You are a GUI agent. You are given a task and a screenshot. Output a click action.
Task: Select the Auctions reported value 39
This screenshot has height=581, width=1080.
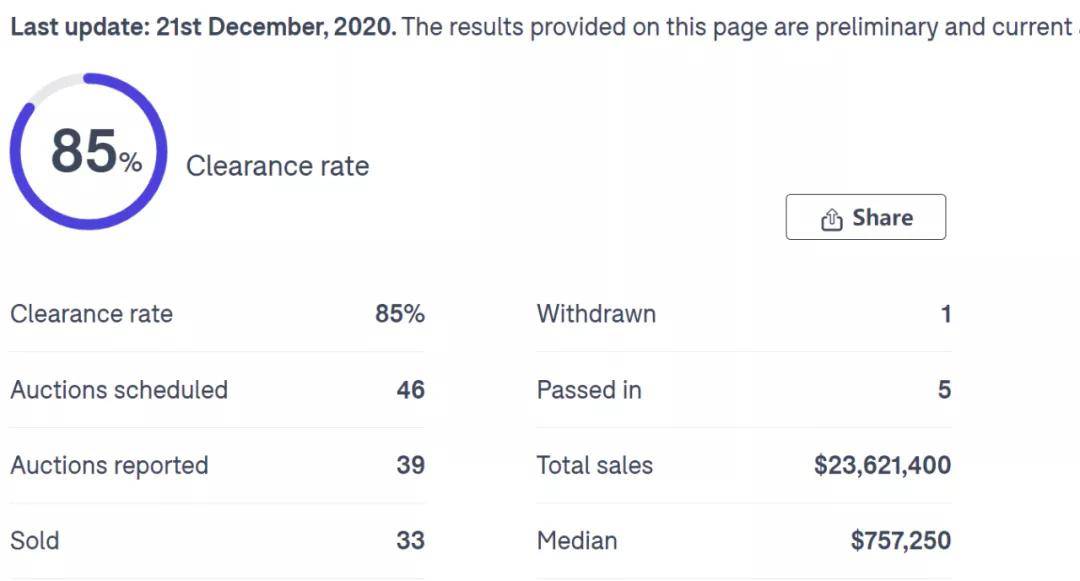click(410, 466)
